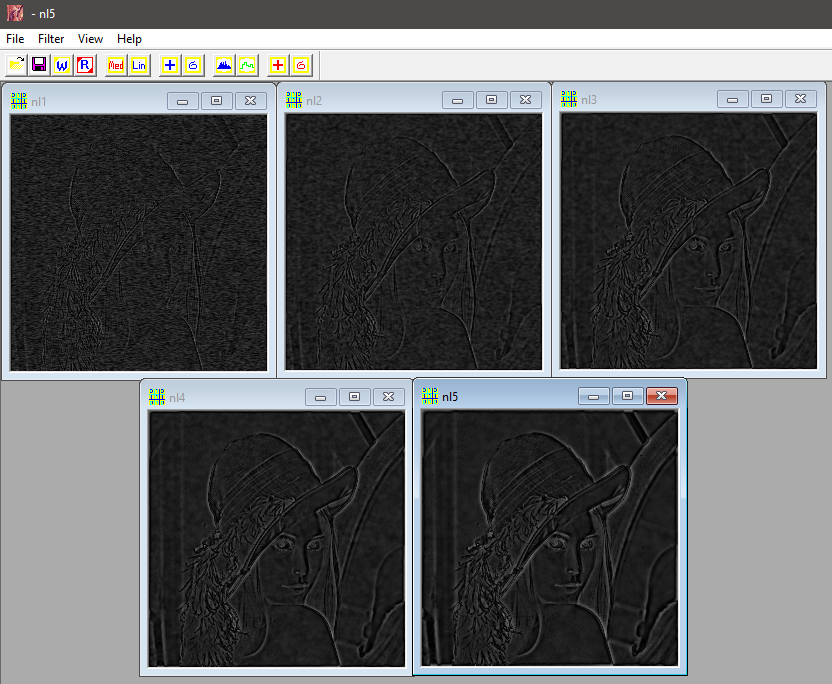Viewport: 832px width, 684px height.
Task: Minimize the nl1 window
Action: 183,101
